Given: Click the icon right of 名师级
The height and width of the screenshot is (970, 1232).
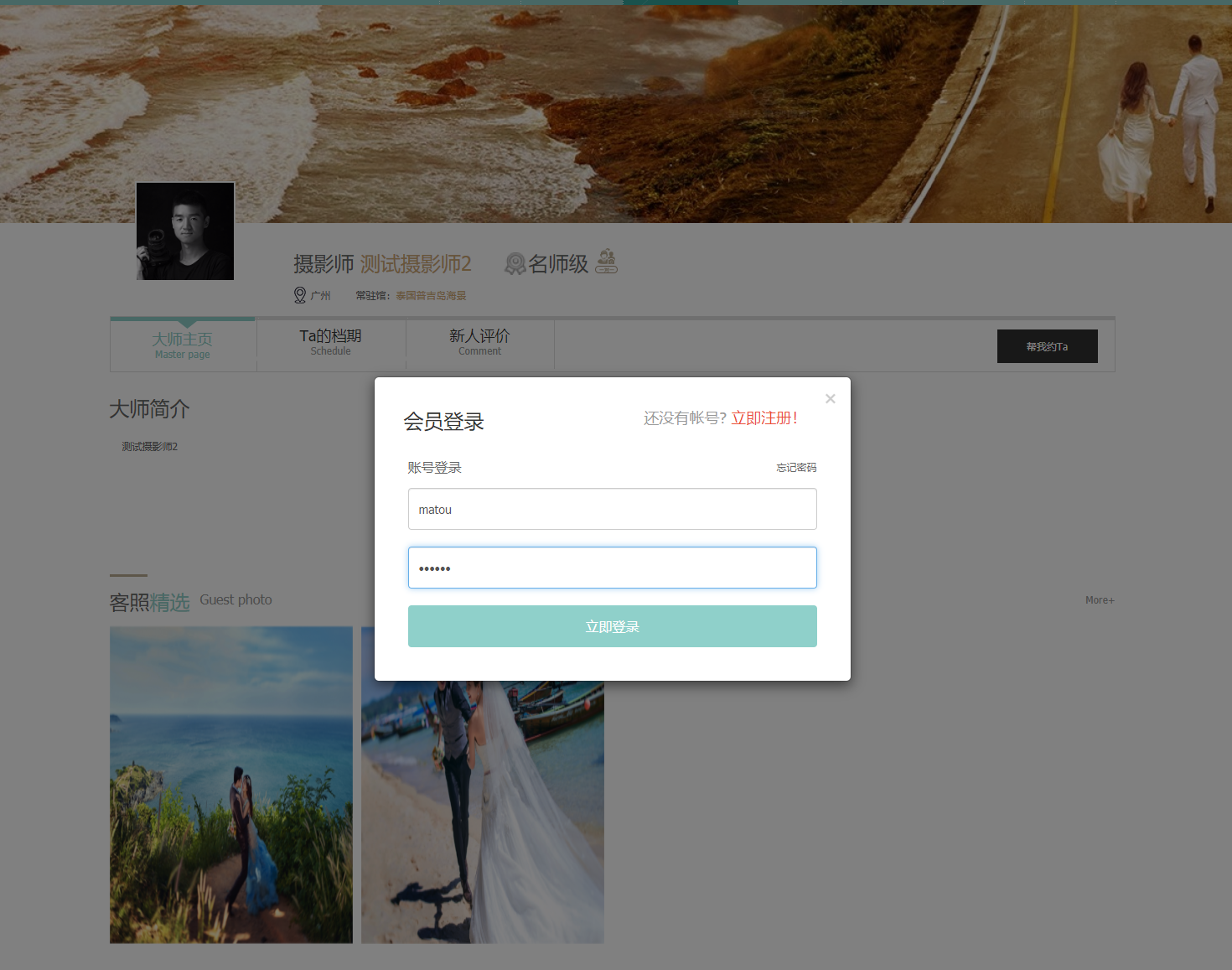Looking at the screenshot, I should (607, 262).
